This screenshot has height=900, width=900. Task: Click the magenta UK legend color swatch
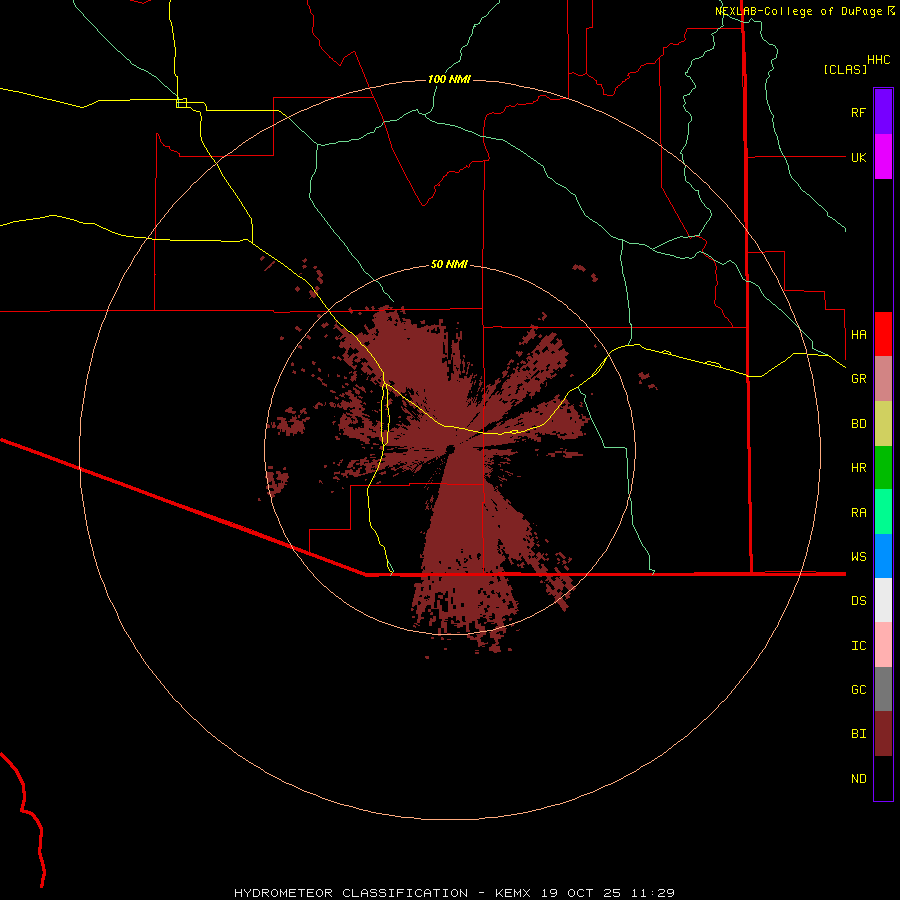(883, 157)
